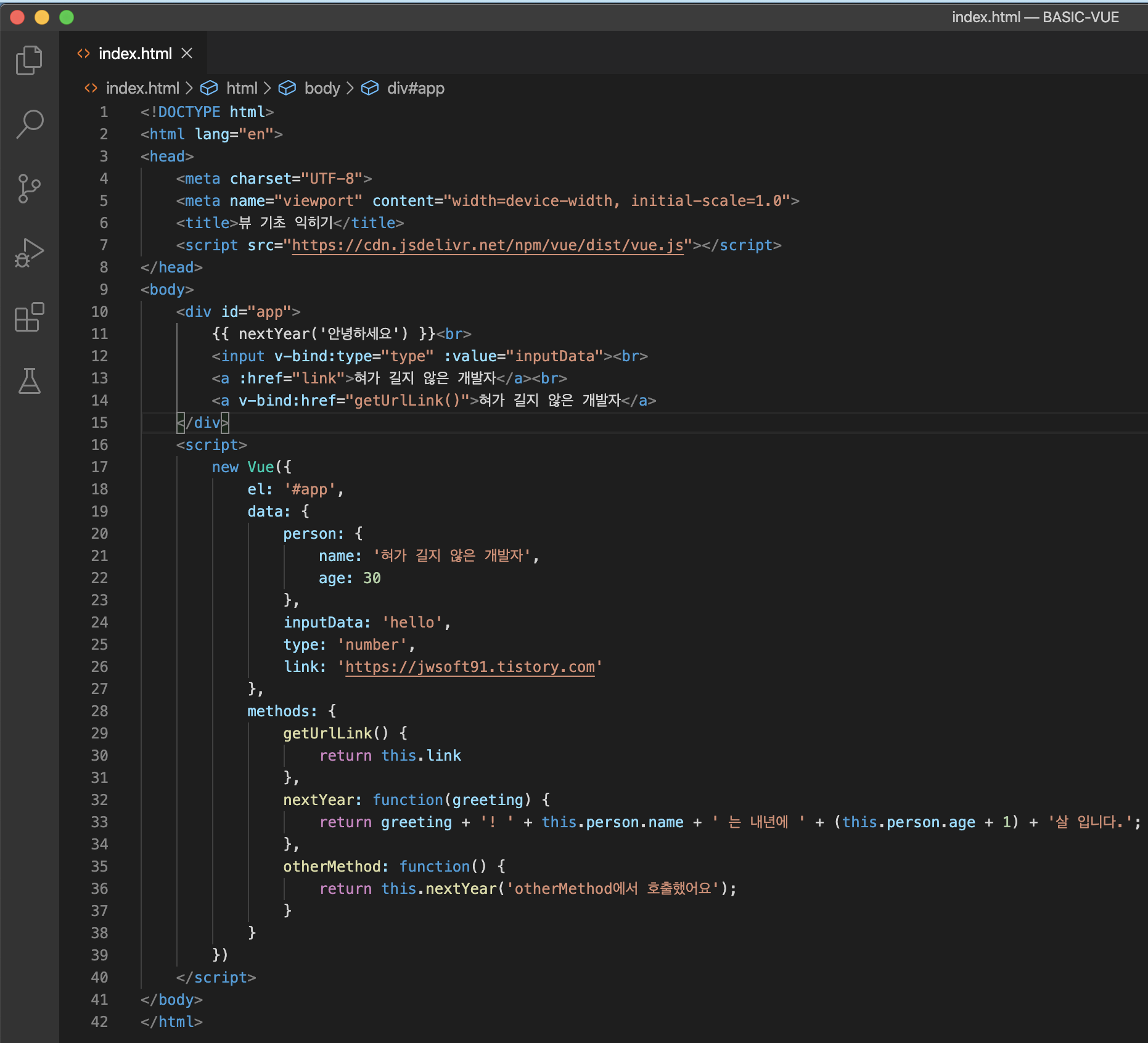Click the 'methods: {' property
1148x1043 pixels.
pyautogui.click(x=292, y=711)
